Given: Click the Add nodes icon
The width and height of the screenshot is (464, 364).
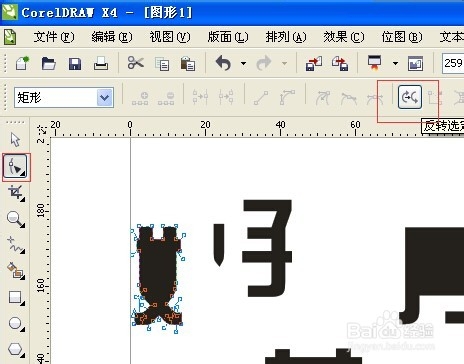Looking at the screenshot, I should 140,98.
